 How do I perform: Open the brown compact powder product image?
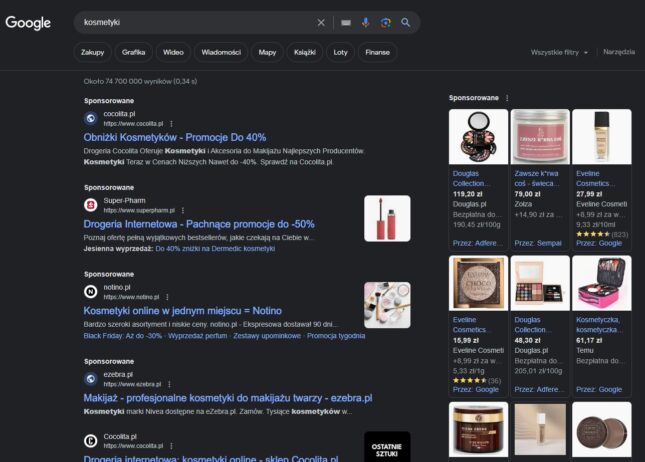click(602, 429)
